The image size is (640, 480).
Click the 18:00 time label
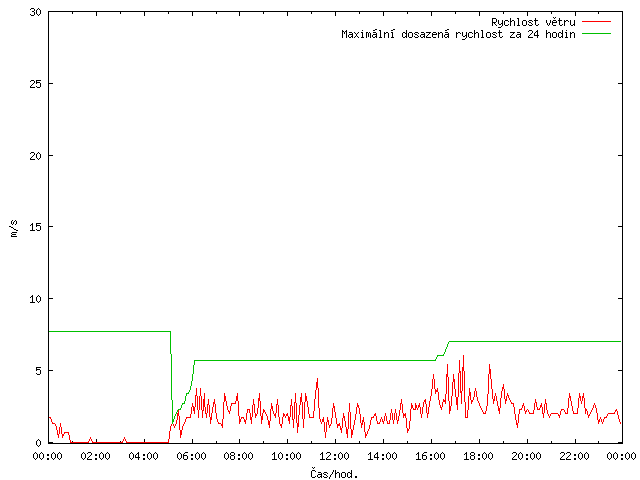pos(478,456)
